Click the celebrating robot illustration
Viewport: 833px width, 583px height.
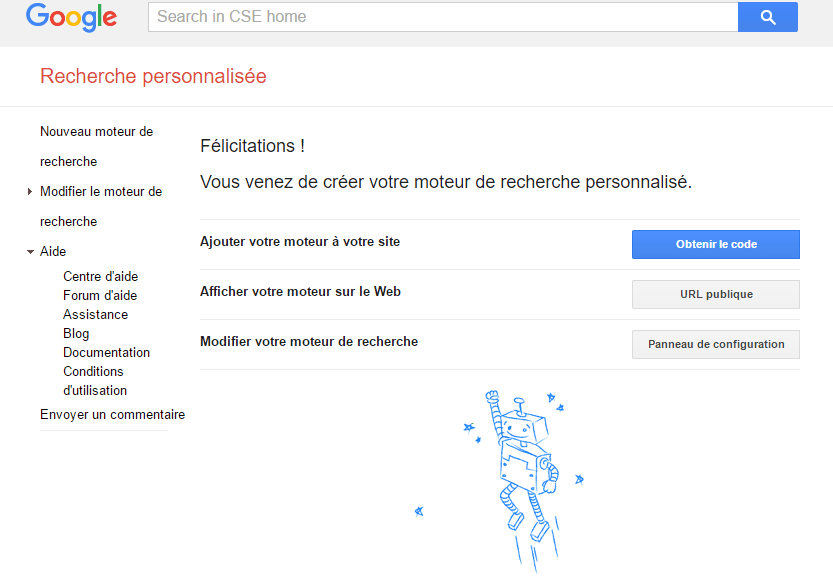click(x=500, y=483)
